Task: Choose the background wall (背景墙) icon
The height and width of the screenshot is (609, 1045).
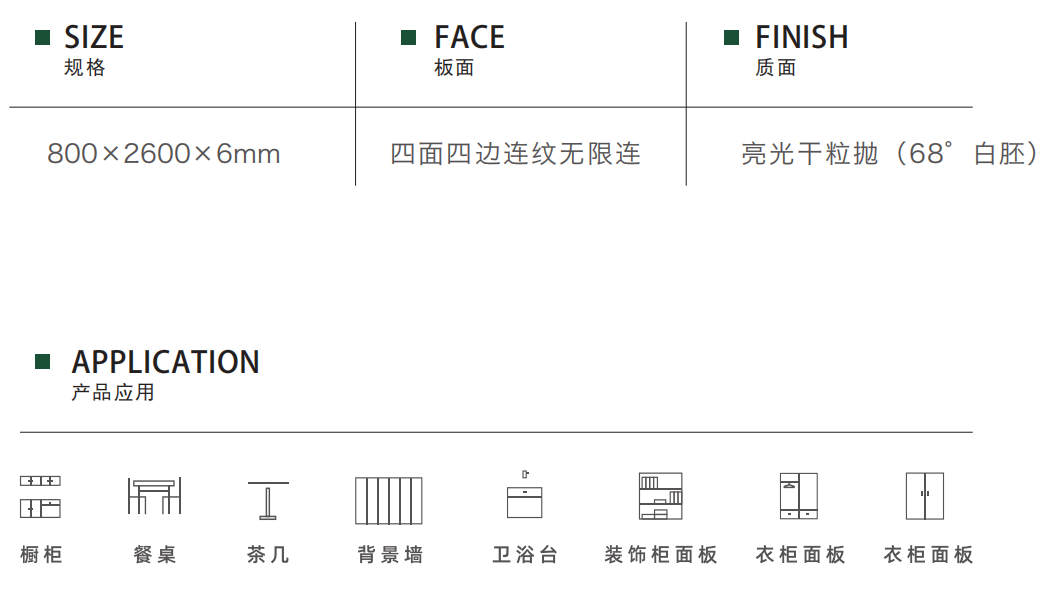Action: [x=389, y=500]
